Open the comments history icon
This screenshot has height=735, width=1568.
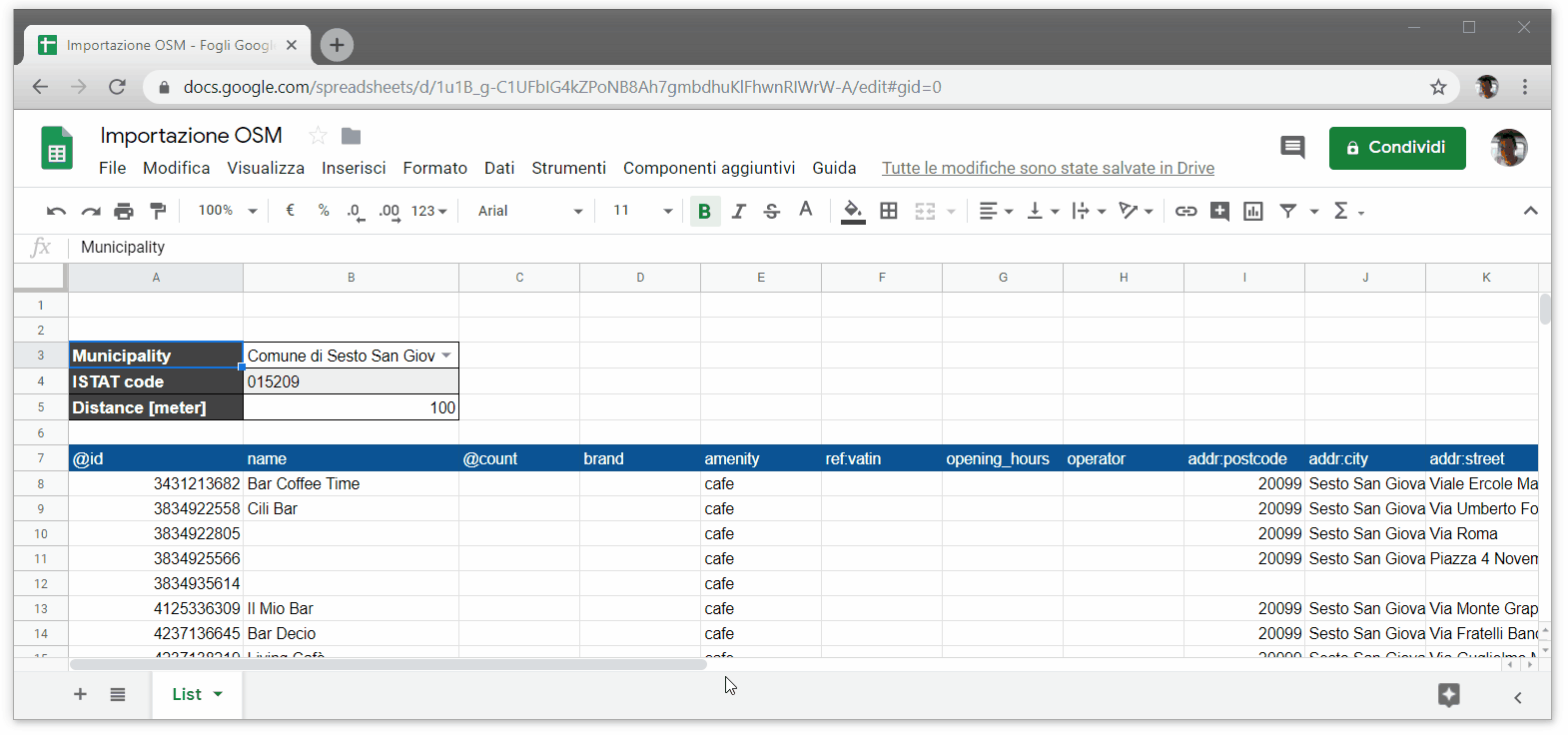[1292, 148]
